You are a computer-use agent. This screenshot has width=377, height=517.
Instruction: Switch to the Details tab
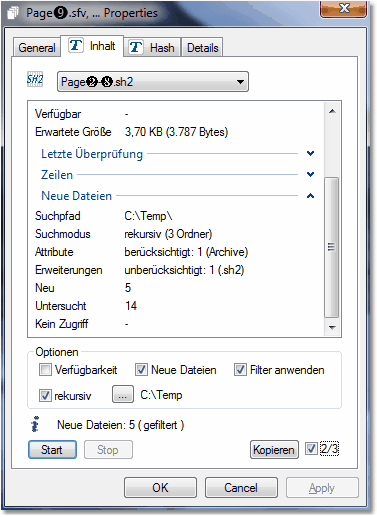[x=202, y=48]
